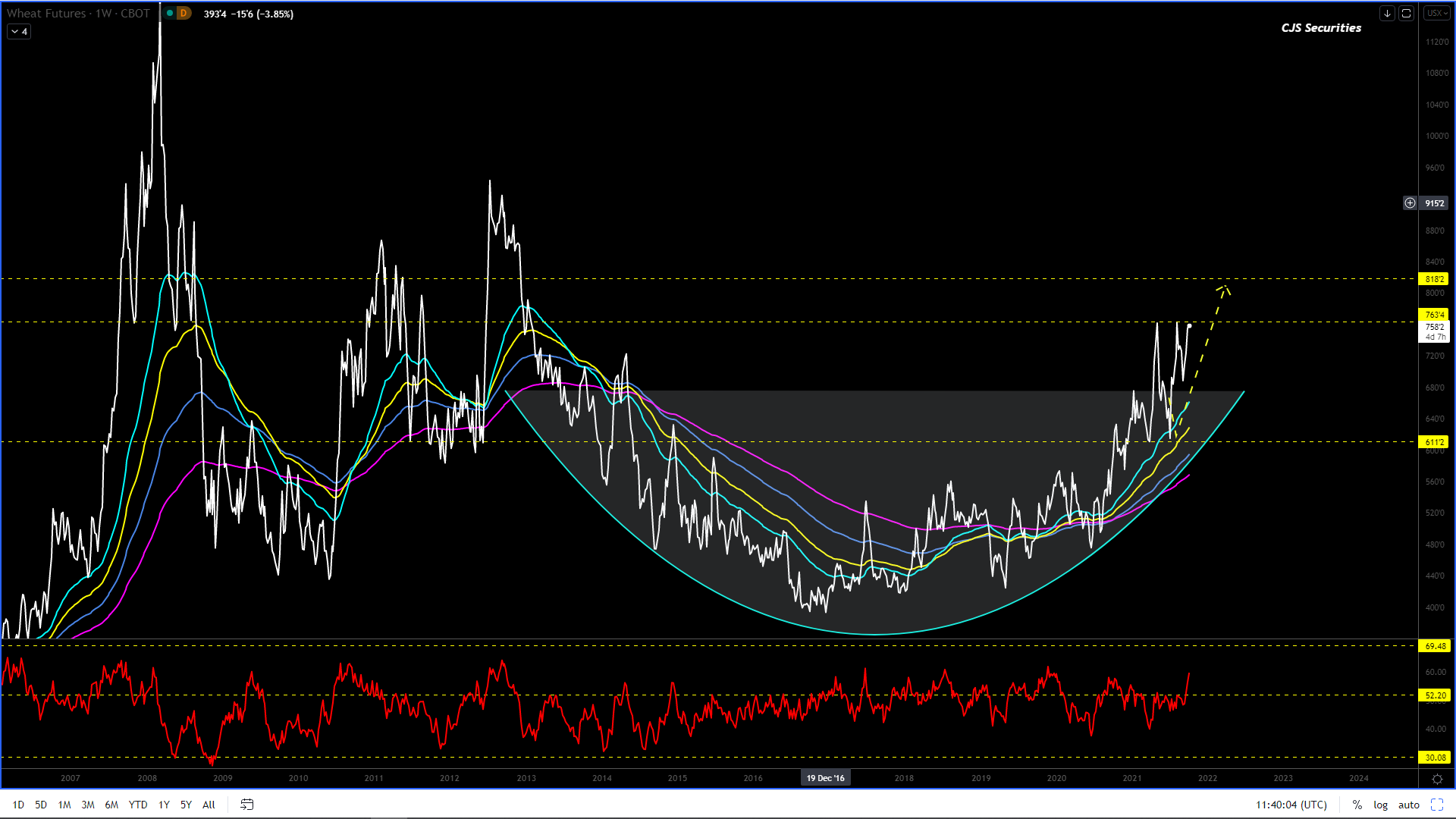
Task: Click the green market status dot
Action: (170, 14)
